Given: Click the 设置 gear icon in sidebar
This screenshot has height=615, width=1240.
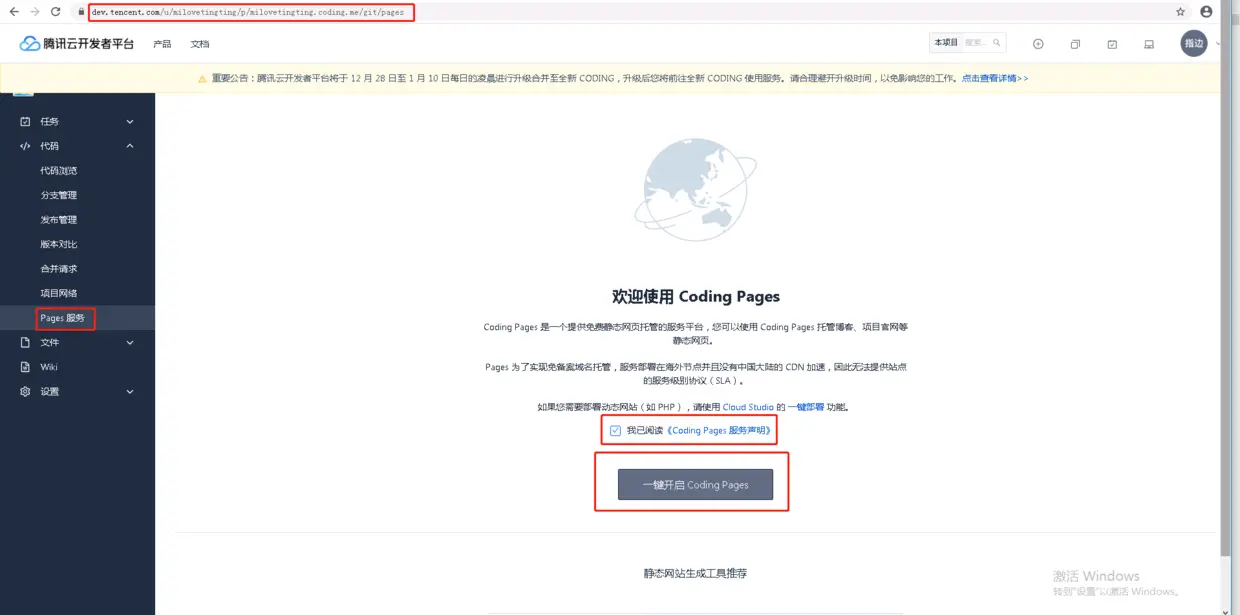Looking at the screenshot, I should point(23,391).
